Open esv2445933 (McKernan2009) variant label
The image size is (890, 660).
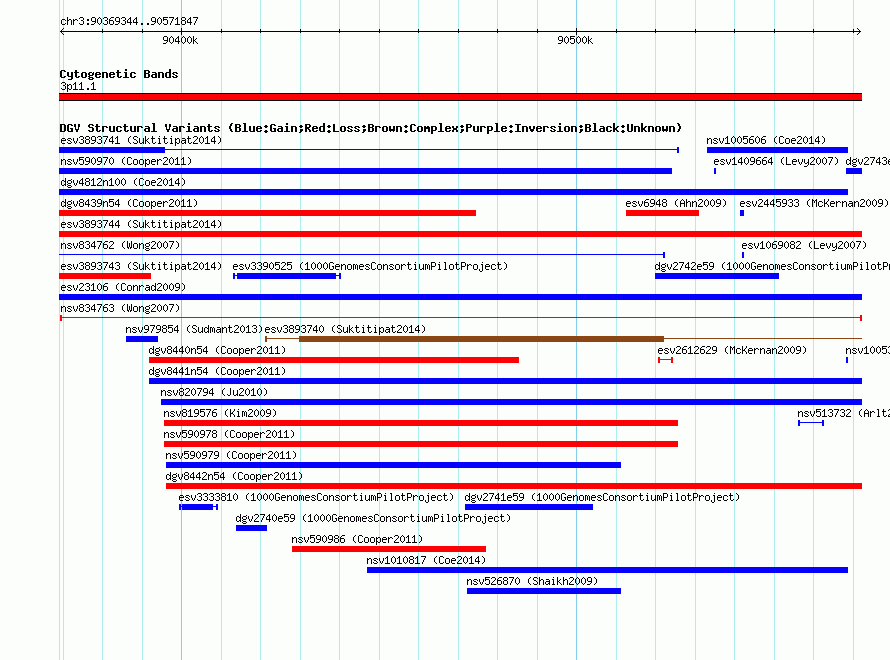pos(813,203)
